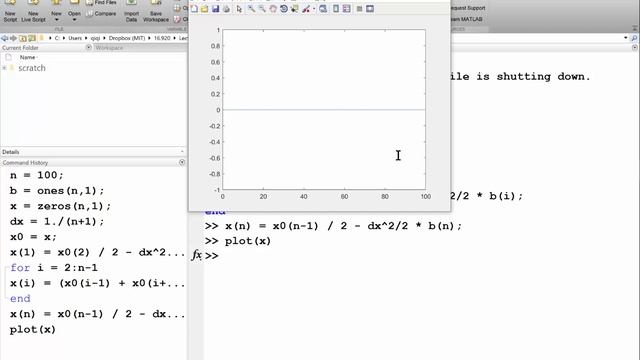Image resolution: width=640 pixels, height=360 pixels.
Task: Click the browse for folder icon
Action: pos(32,38)
